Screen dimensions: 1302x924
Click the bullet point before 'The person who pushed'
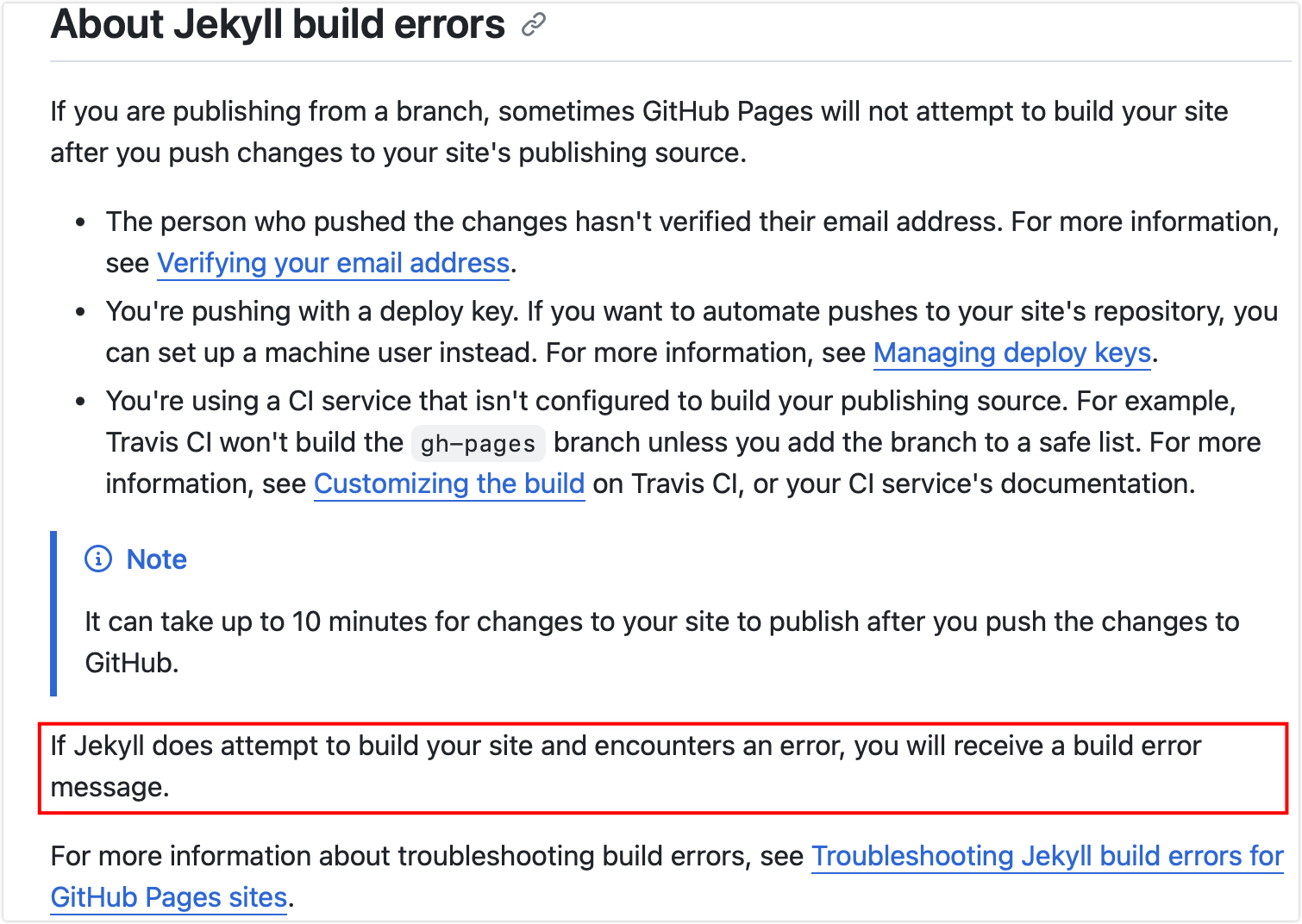pyautogui.click(x=80, y=222)
